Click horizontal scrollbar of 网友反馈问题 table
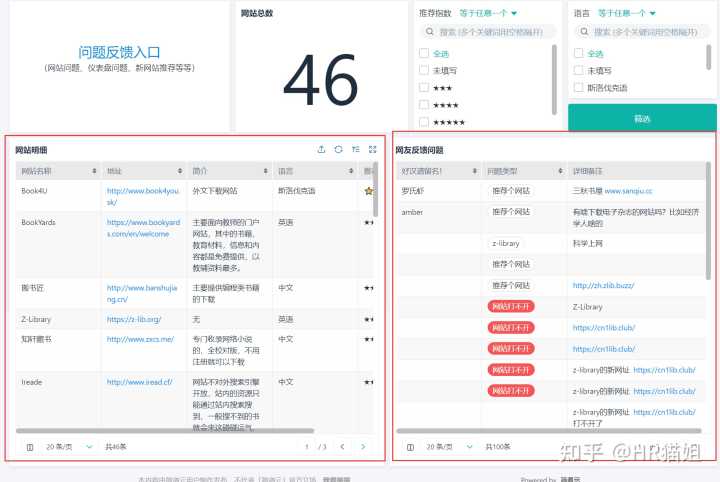Image resolution: width=720 pixels, height=482 pixels. 549,431
